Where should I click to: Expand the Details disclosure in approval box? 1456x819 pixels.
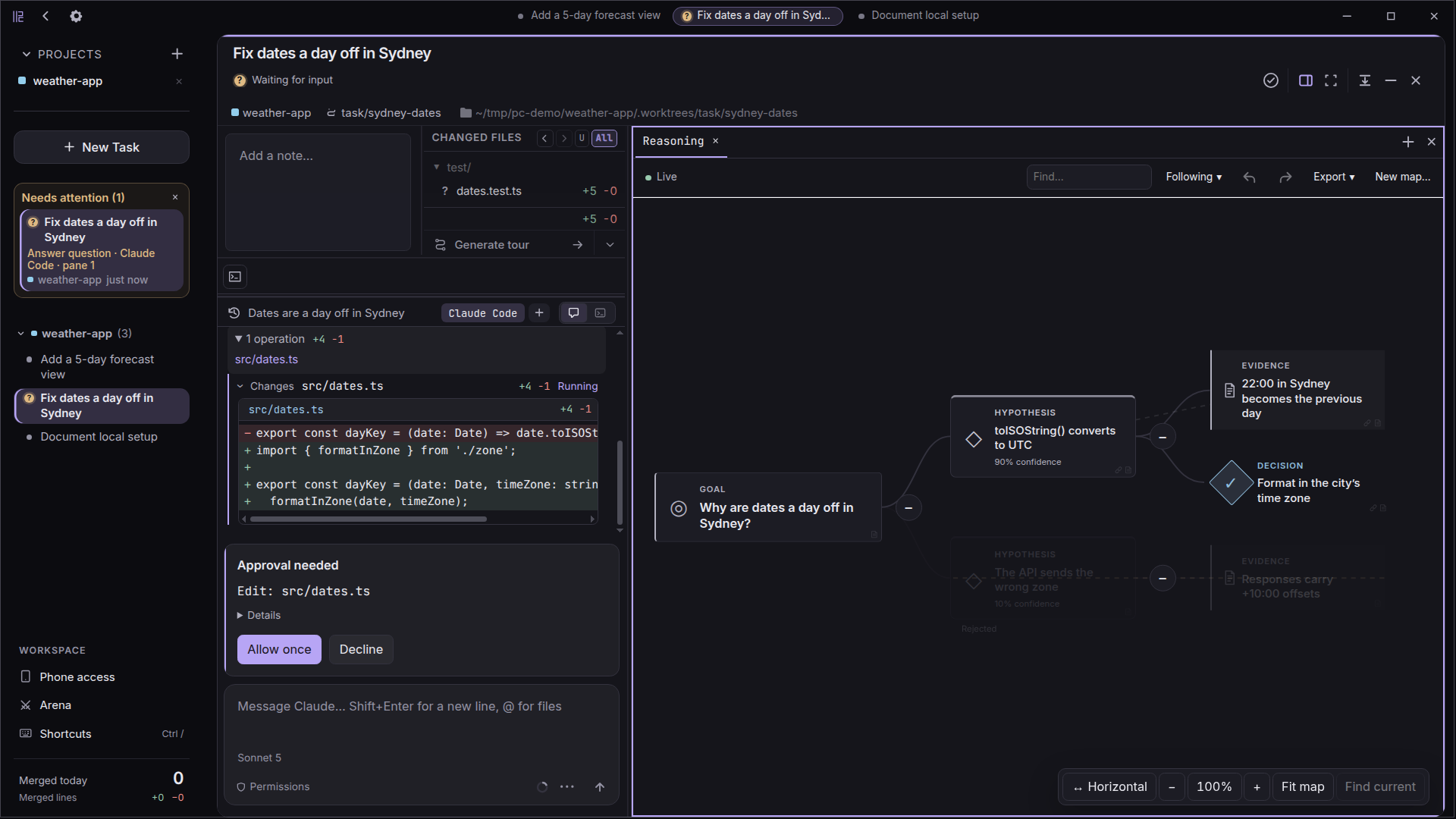[x=259, y=615]
